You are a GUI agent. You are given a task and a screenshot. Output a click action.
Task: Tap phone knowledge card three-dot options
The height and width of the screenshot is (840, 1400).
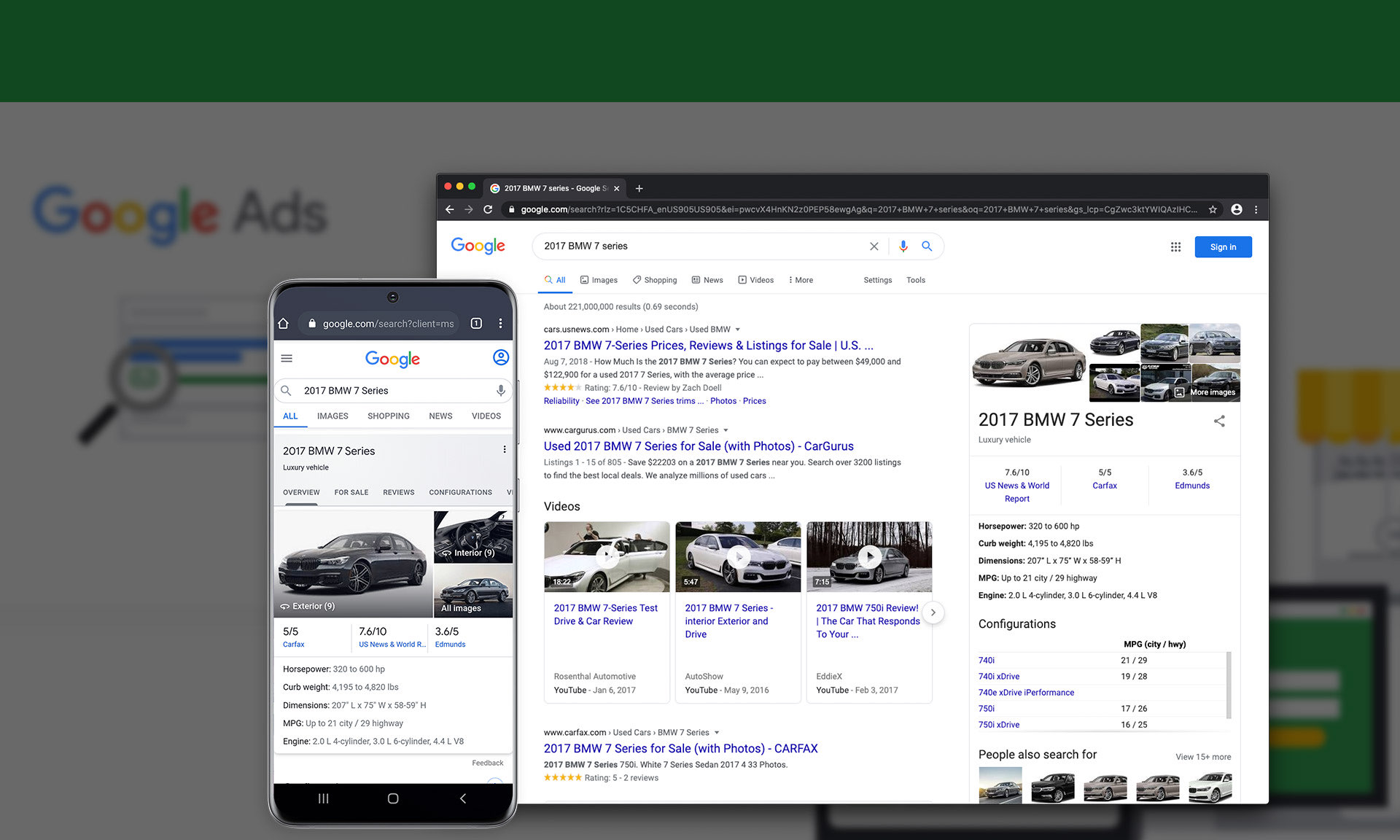point(505,450)
